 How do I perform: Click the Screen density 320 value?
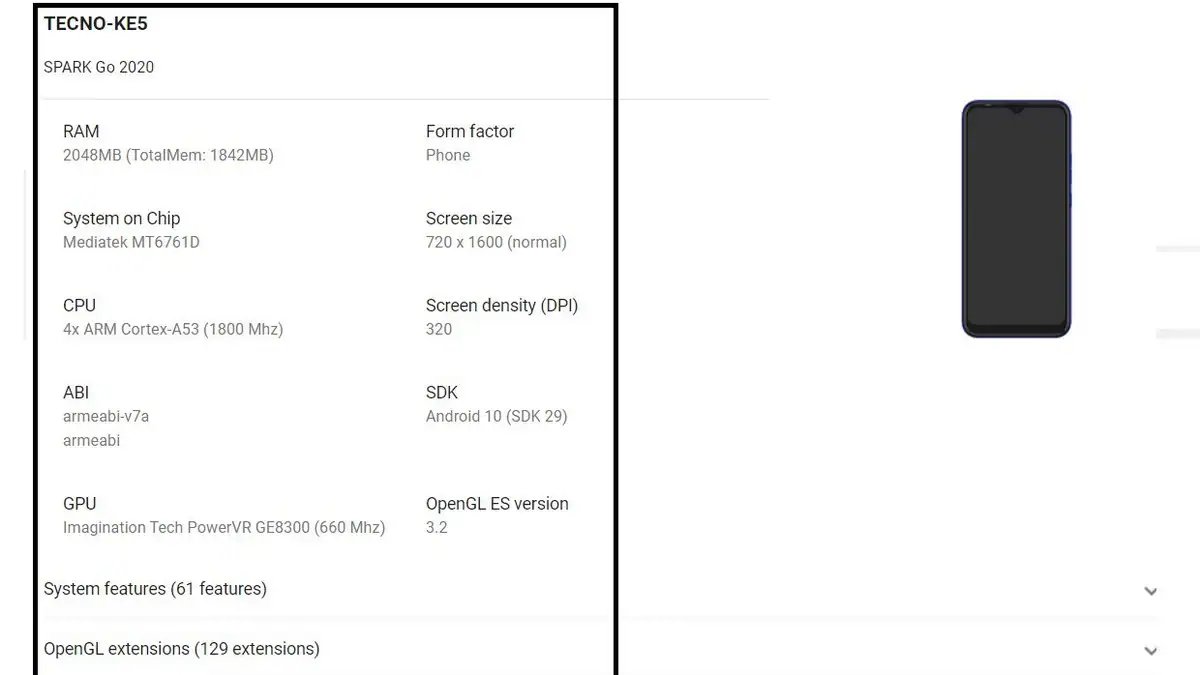pos(439,329)
